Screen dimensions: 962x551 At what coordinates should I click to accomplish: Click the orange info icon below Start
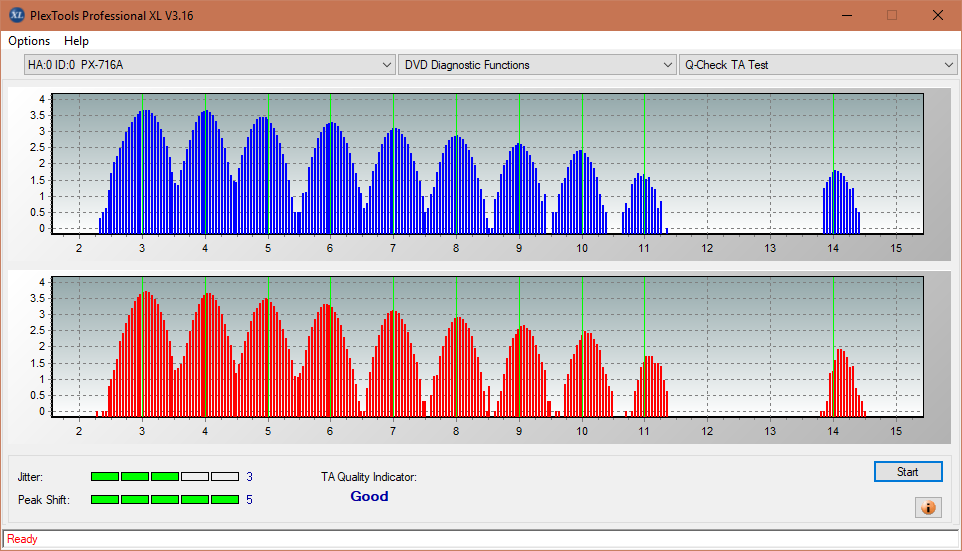coord(927,508)
